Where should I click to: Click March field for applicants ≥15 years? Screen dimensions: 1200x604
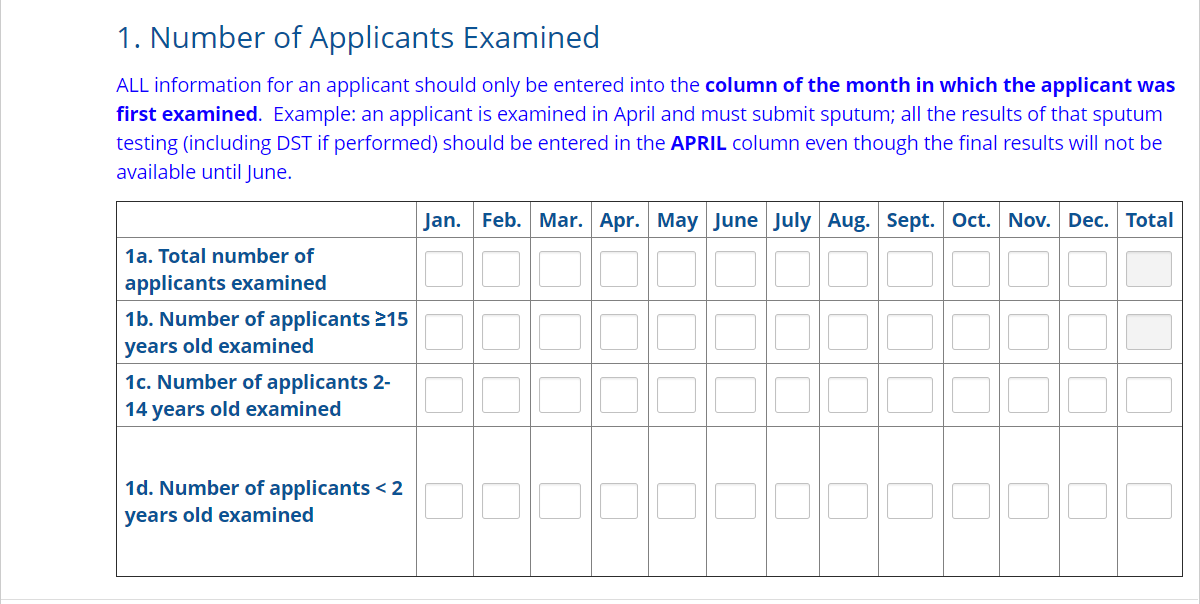(560, 332)
